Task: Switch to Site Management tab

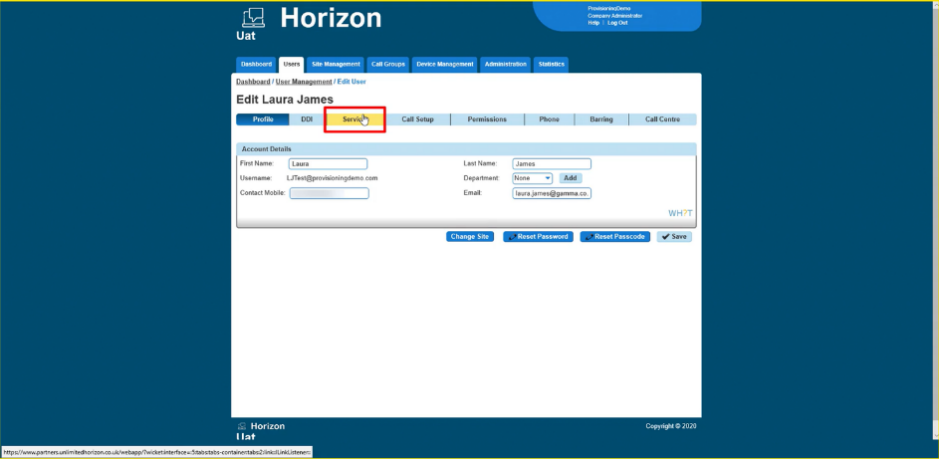Action: pos(336,64)
